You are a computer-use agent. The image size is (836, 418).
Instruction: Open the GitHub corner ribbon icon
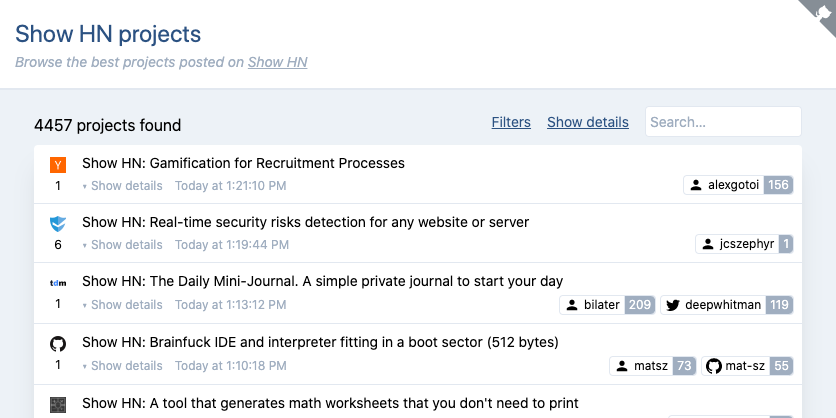[x=821, y=13]
